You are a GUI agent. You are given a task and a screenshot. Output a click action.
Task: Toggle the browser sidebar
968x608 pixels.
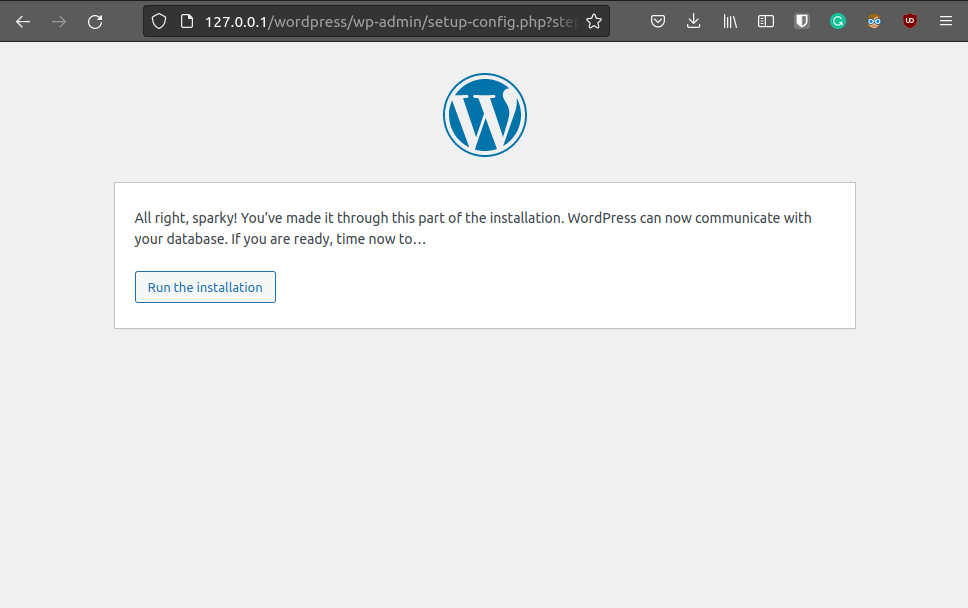766,22
